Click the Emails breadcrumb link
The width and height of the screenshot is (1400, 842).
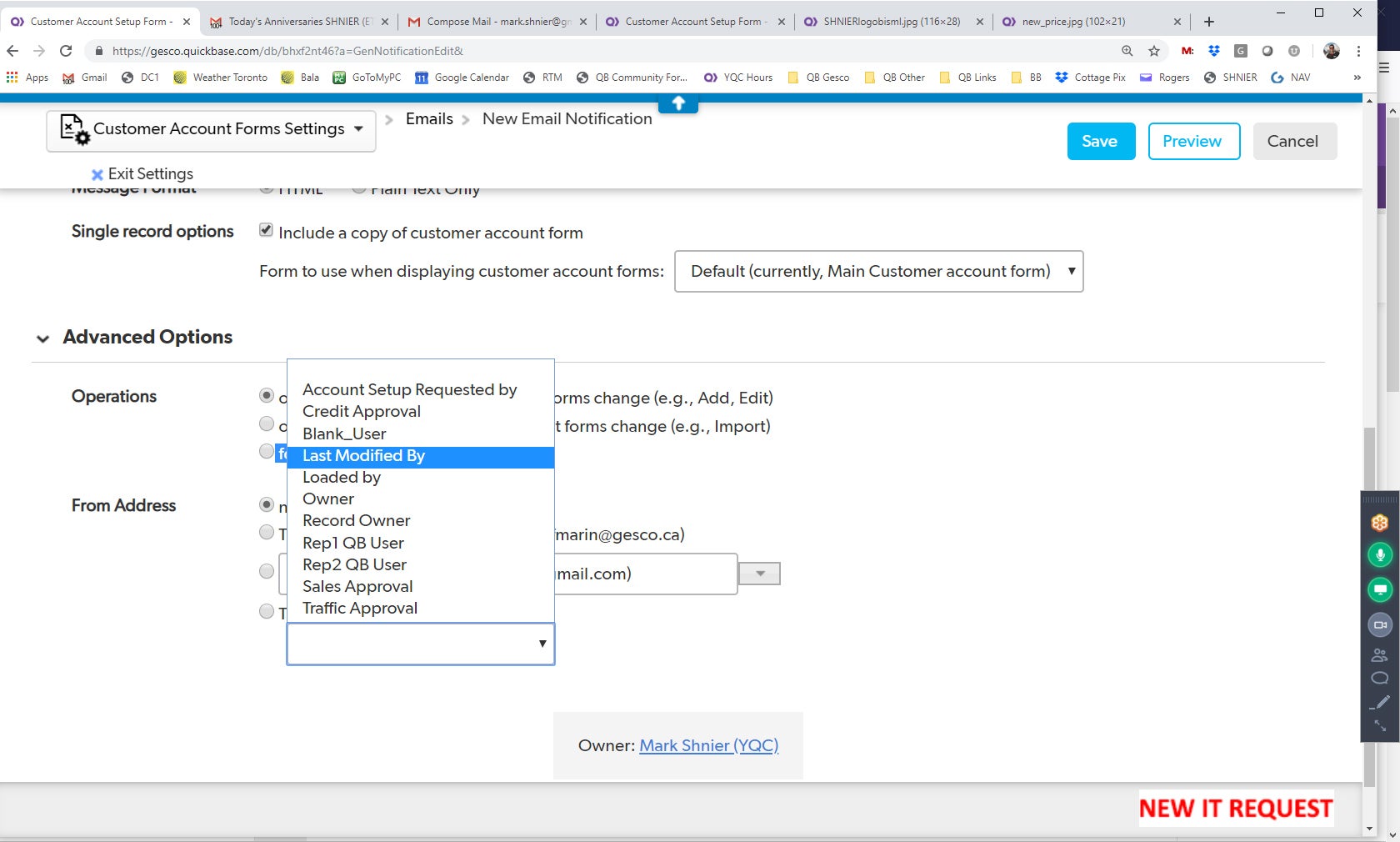click(x=429, y=119)
